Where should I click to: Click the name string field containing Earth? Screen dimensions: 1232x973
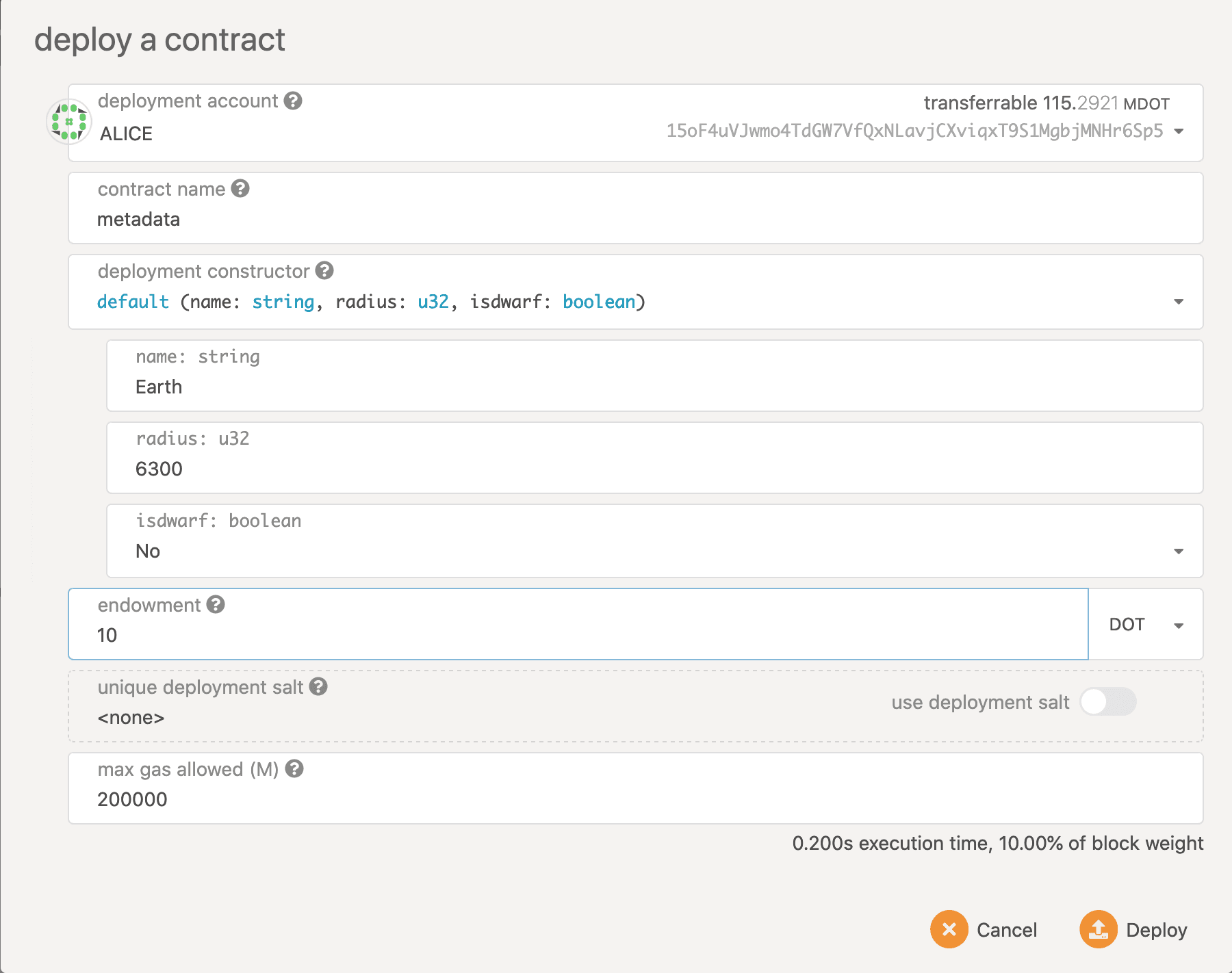479,387
